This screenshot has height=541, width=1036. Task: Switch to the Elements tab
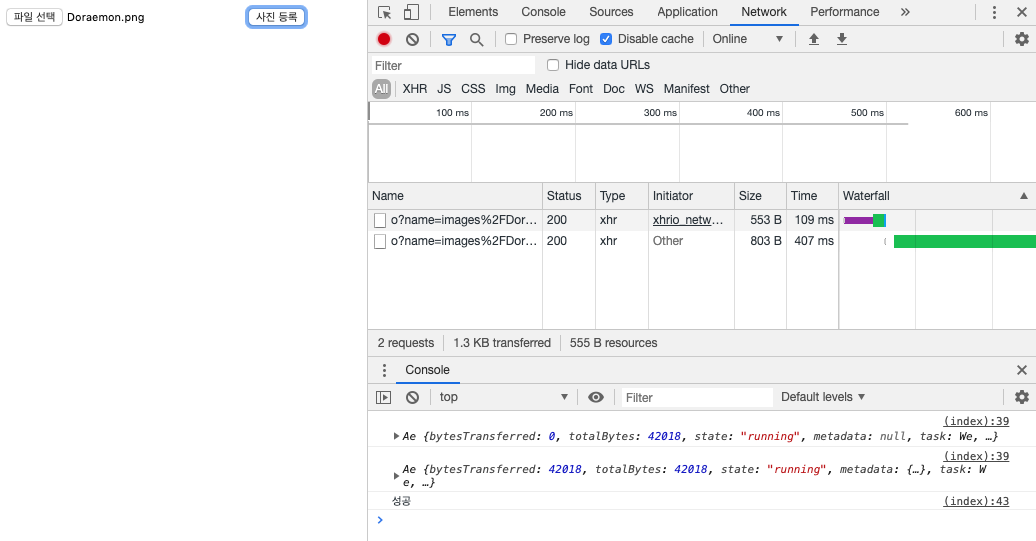(x=473, y=12)
